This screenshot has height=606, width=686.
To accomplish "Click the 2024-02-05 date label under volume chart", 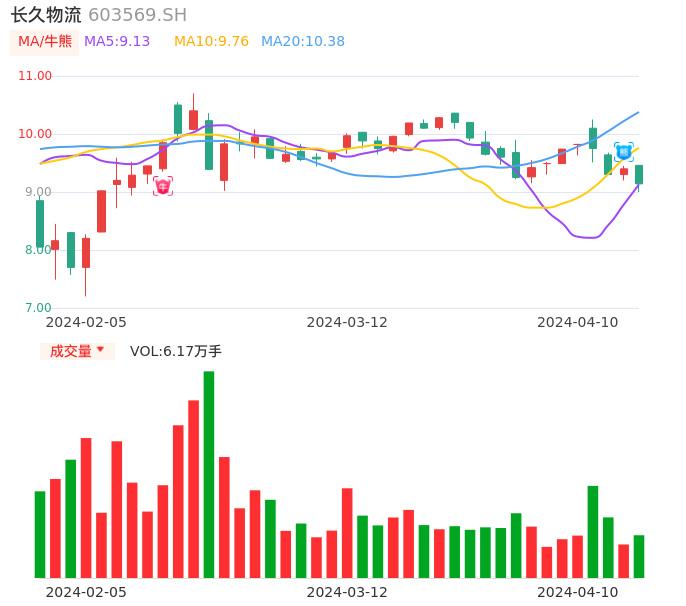I will point(86,592).
